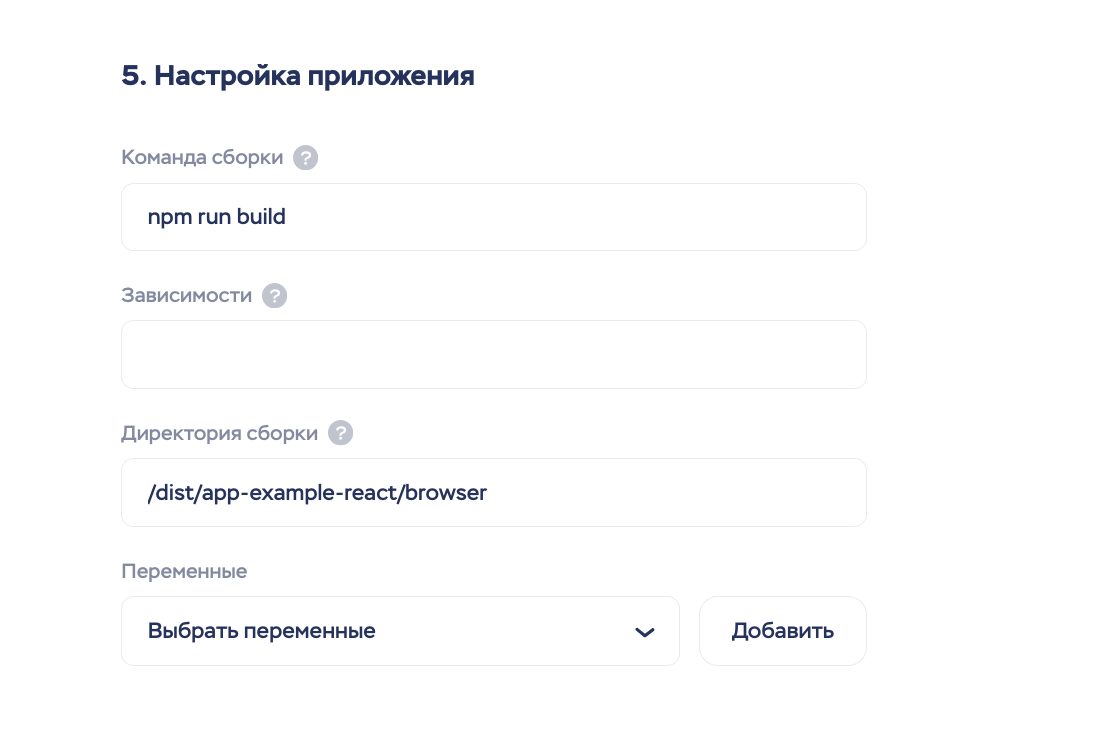Click the Команда сборки field label
Viewport: 1120px width, 730px height.
pos(202,158)
